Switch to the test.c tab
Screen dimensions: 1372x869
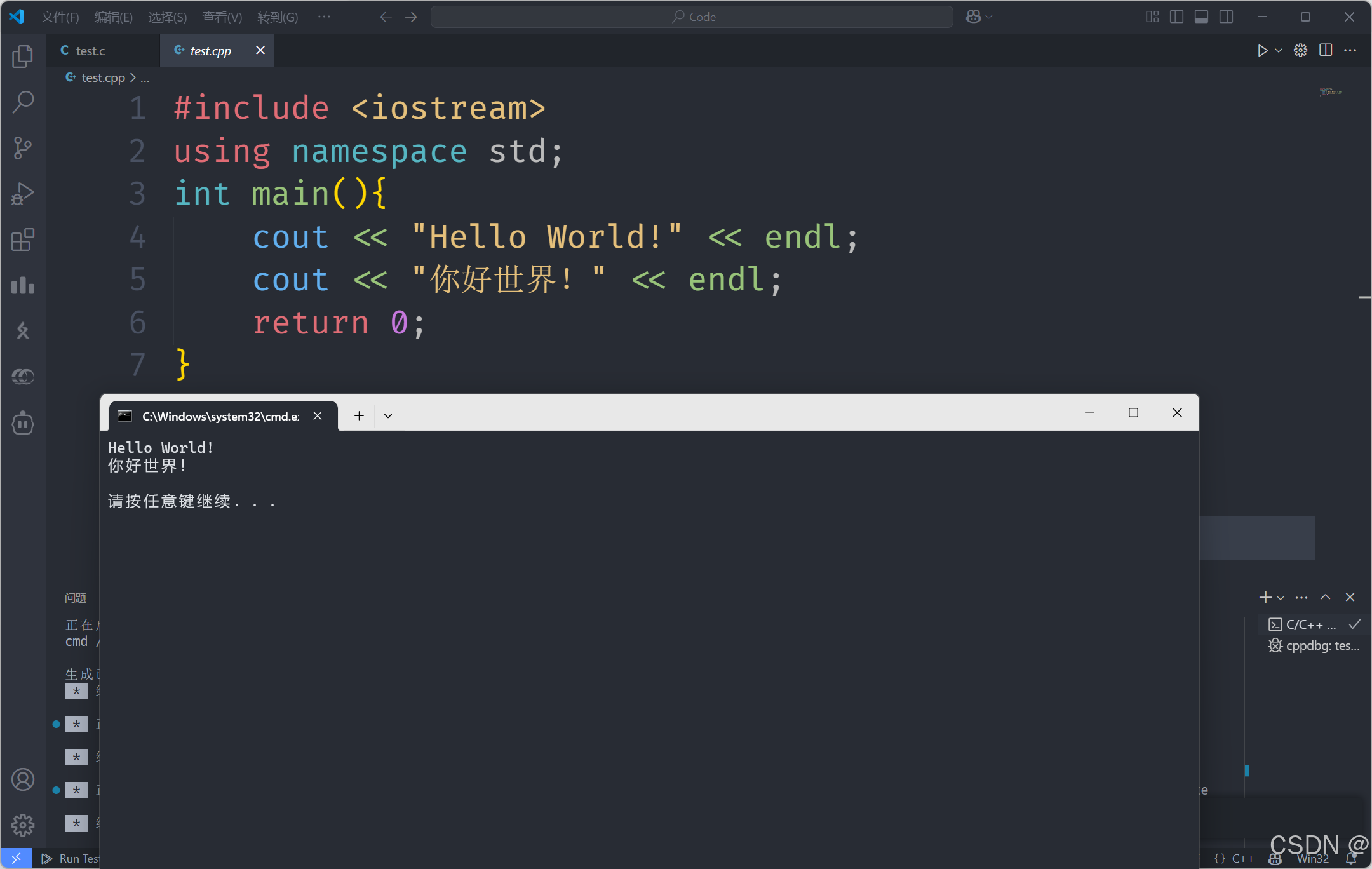[x=90, y=51]
